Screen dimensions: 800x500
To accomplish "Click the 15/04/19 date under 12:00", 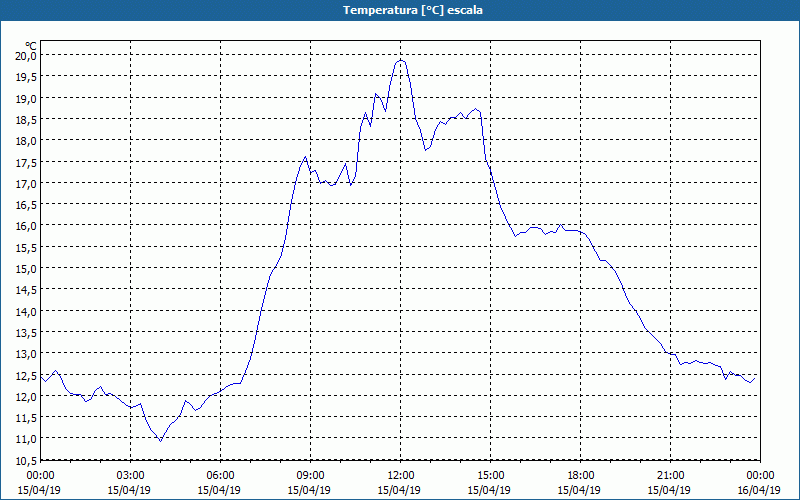I will pyautogui.click(x=399, y=490).
